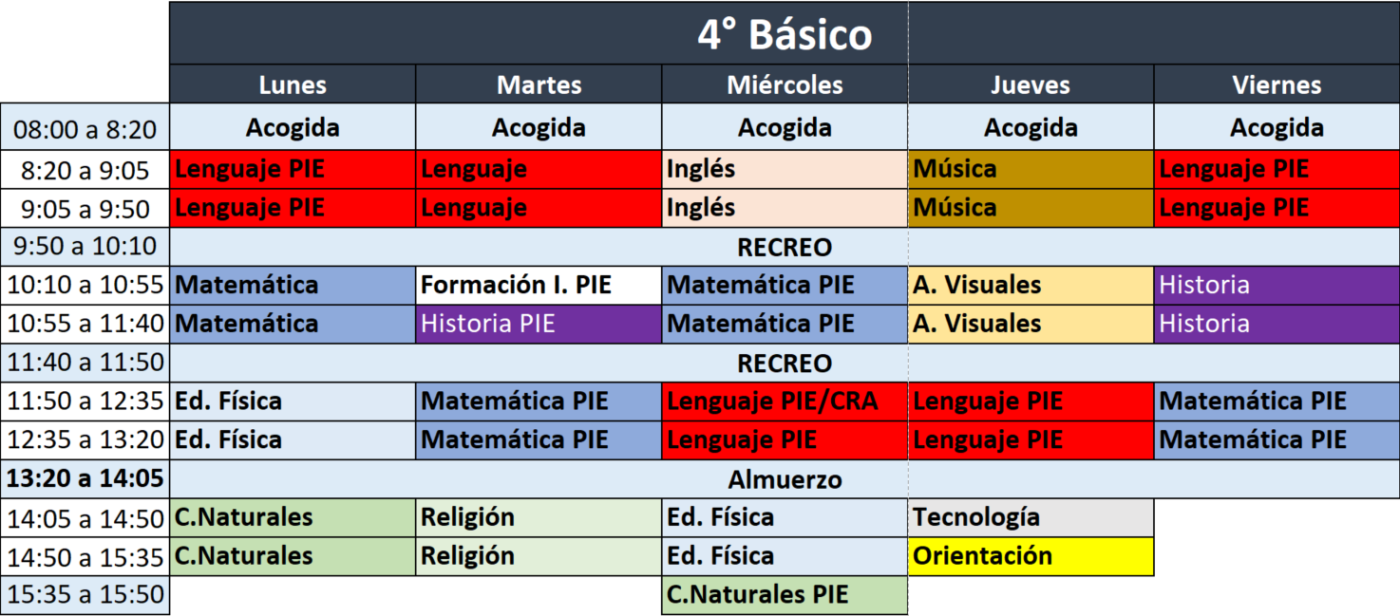Click the Lenguaje PIE/CRA cell
The image size is (1400, 616).
(x=784, y=401)
